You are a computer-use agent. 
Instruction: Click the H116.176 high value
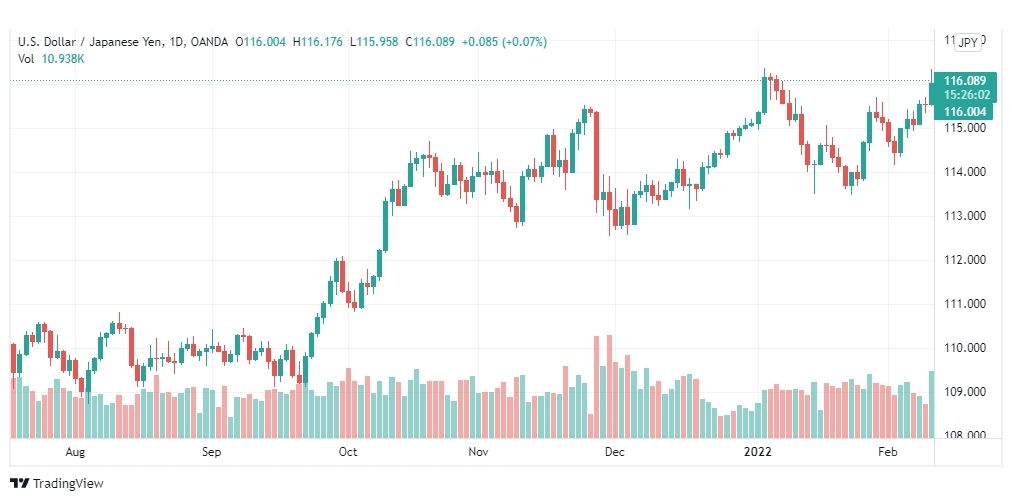[x=318, y=42]
